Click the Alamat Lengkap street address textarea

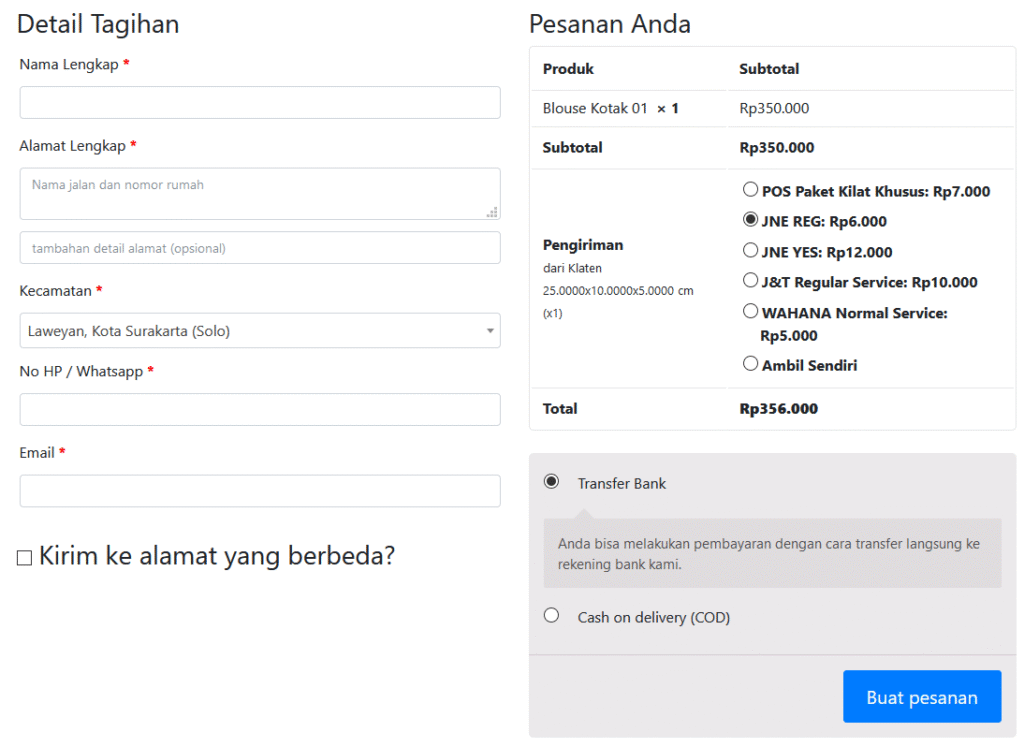coord(259,193)
